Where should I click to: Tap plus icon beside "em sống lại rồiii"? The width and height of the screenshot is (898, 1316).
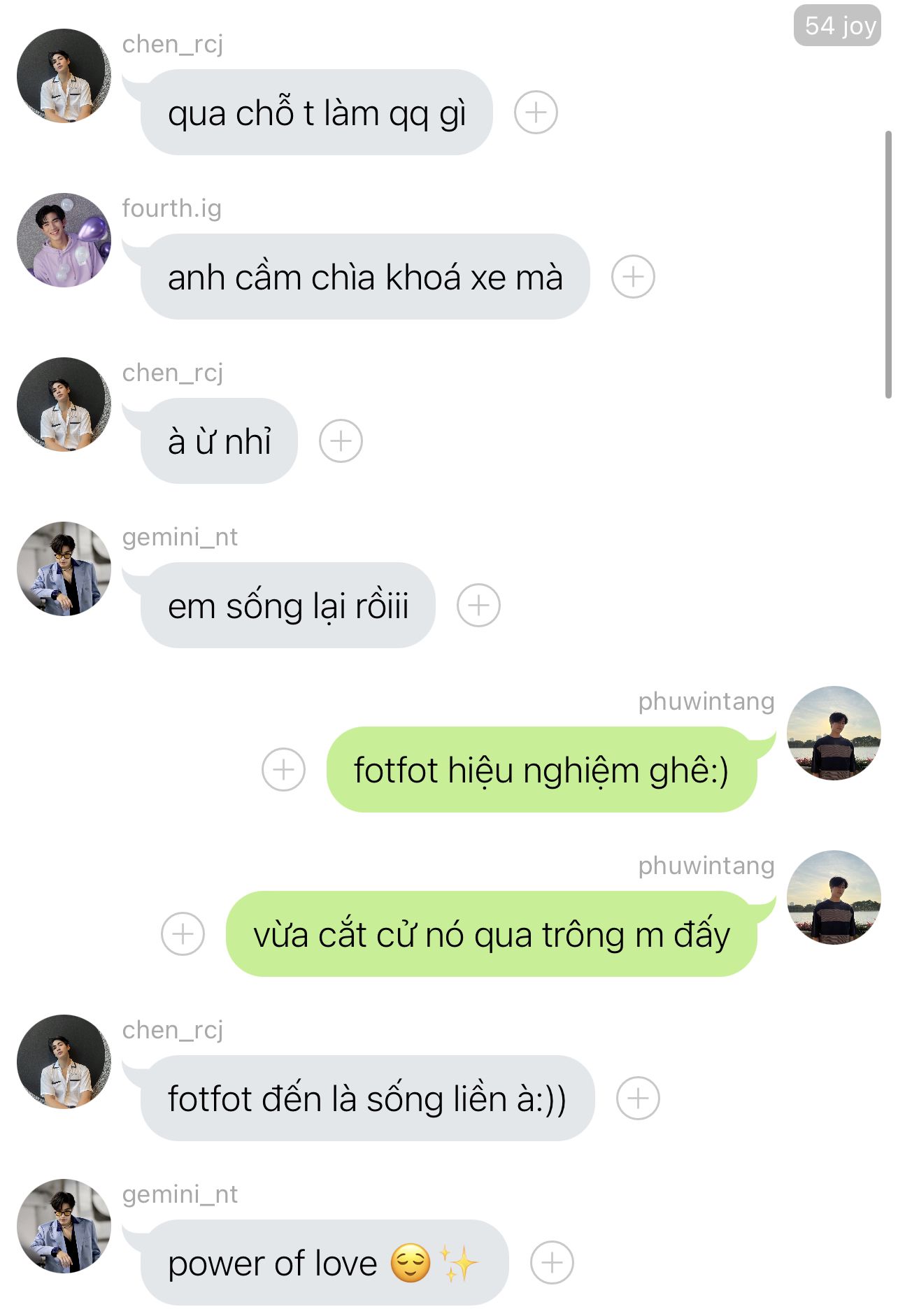(478, 605)
